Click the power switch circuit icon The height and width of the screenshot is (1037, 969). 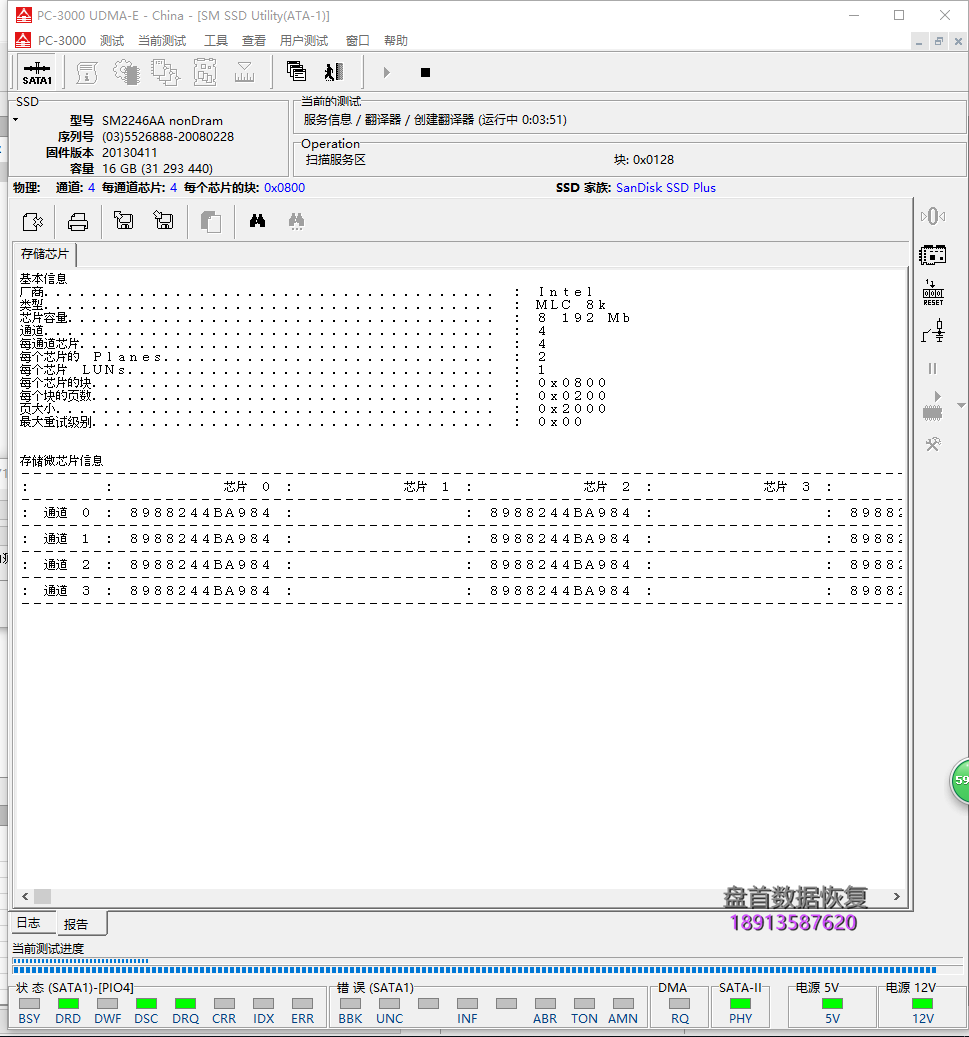(932, 330)
